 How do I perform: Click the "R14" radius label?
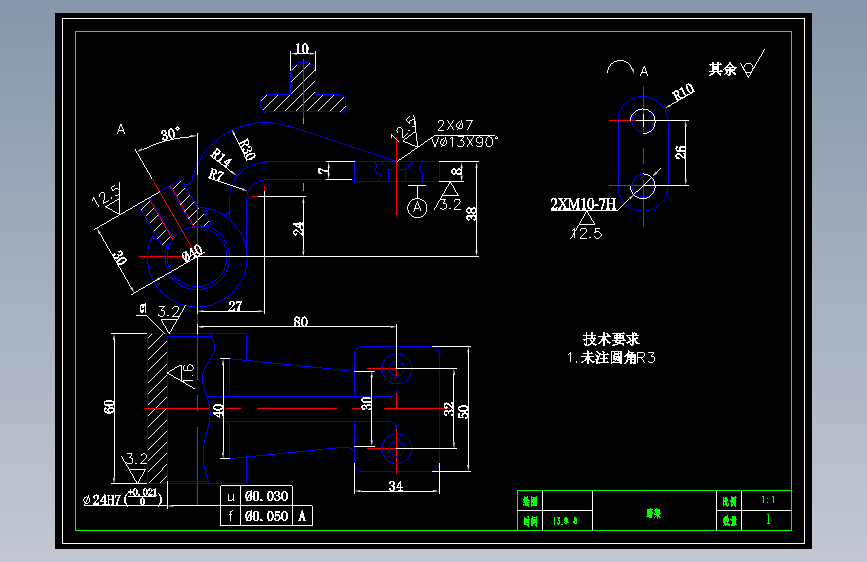[222, 158]
